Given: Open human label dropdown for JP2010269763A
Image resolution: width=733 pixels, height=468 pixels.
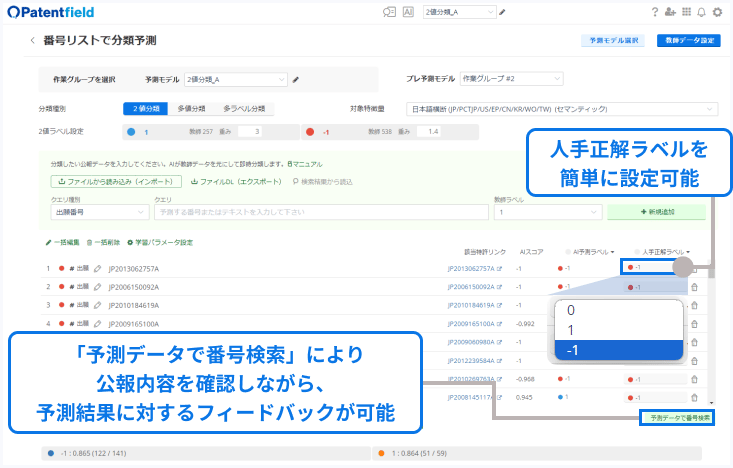Looking at the screenshot, I should click(655, 379).
